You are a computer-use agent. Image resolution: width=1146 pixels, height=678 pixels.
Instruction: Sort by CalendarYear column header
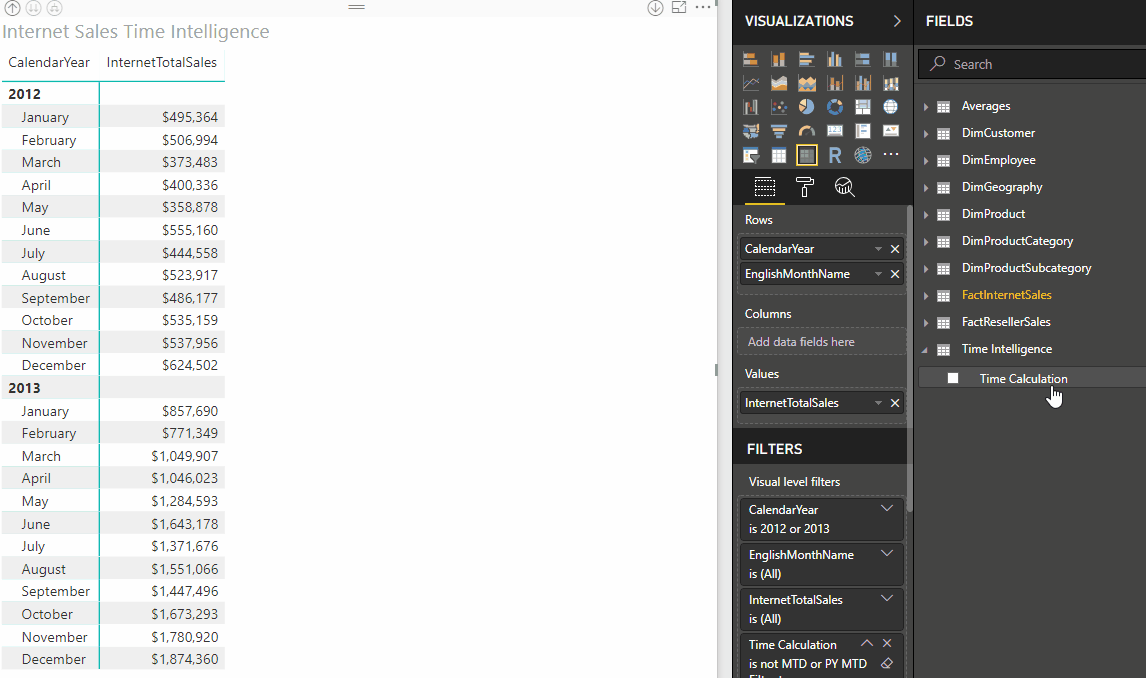coord(49,63)
